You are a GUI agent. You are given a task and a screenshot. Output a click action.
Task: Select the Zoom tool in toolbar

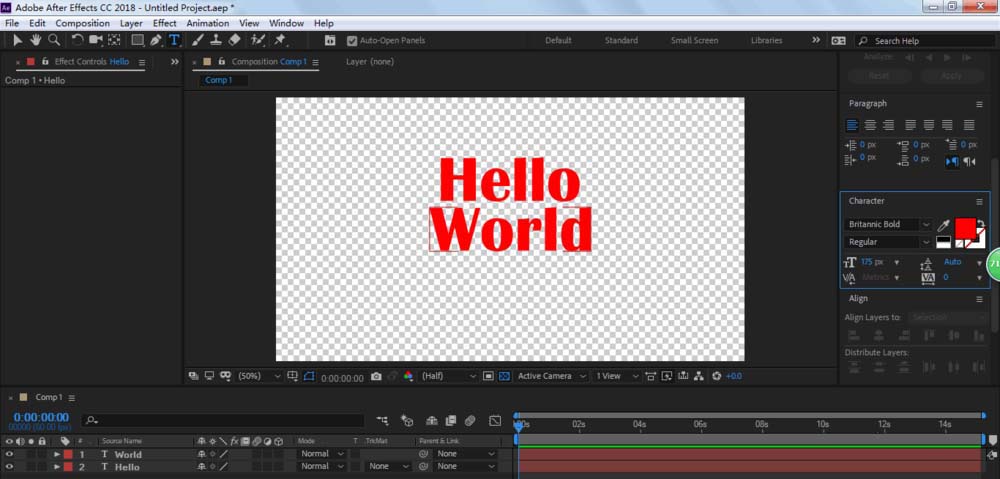(x=54, y=41)
